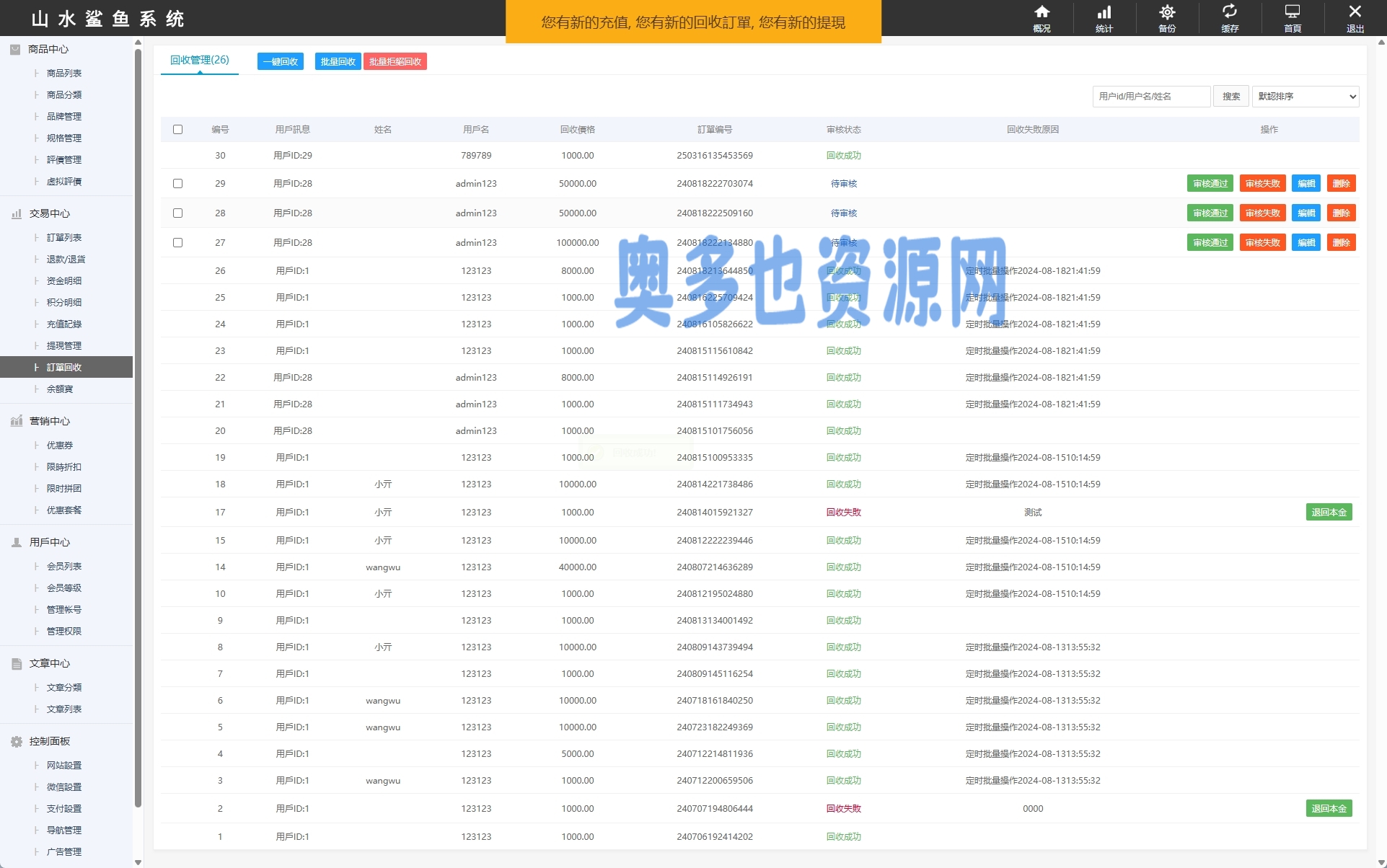The image size is (1387, 868).
Task: Select the 回收管理(26) tab
Action: (x=200, y=61)
